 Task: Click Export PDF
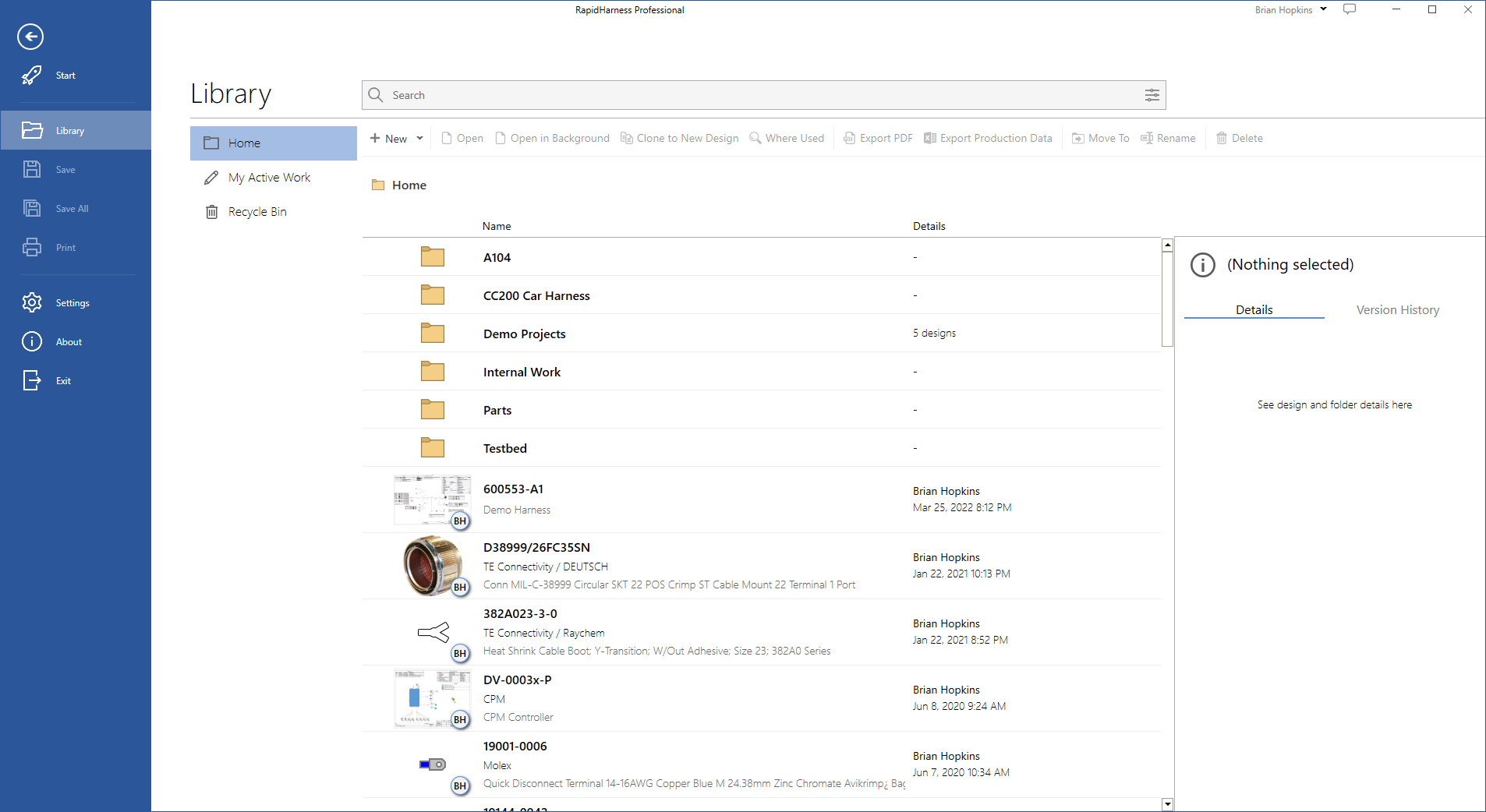(x=878, y=138)
